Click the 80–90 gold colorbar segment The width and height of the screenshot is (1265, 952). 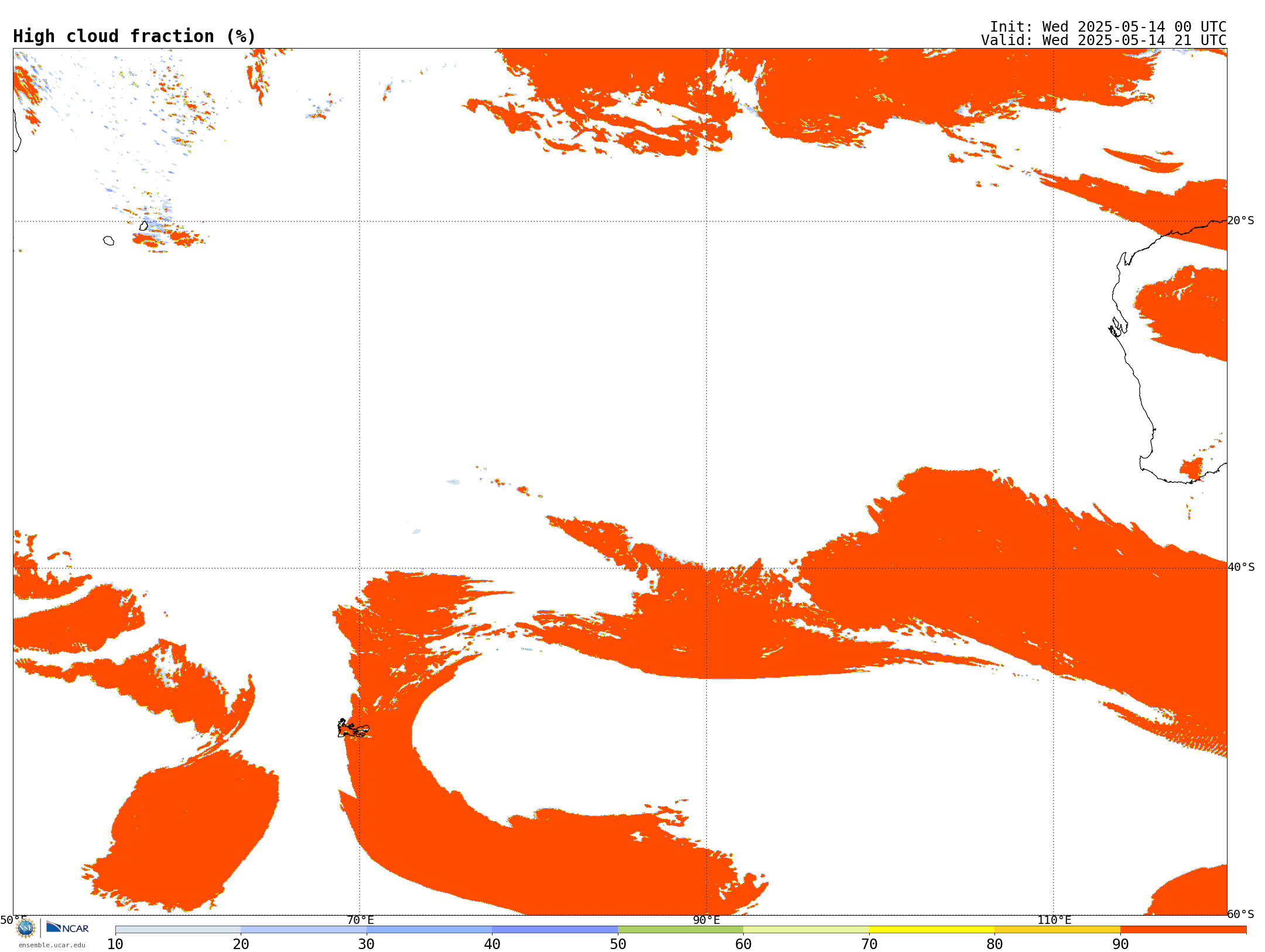1057,930
